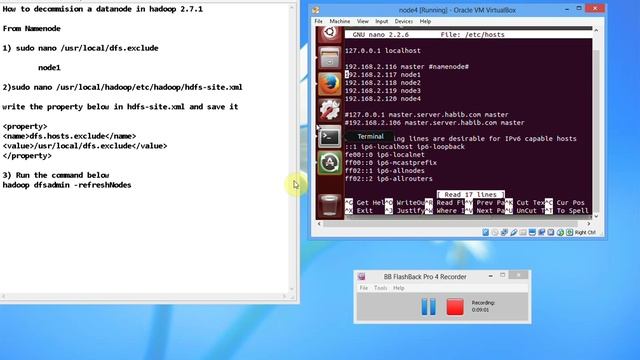Click the optical disc status icon
Screen dimensions: 640x360
tap(495, 232)
